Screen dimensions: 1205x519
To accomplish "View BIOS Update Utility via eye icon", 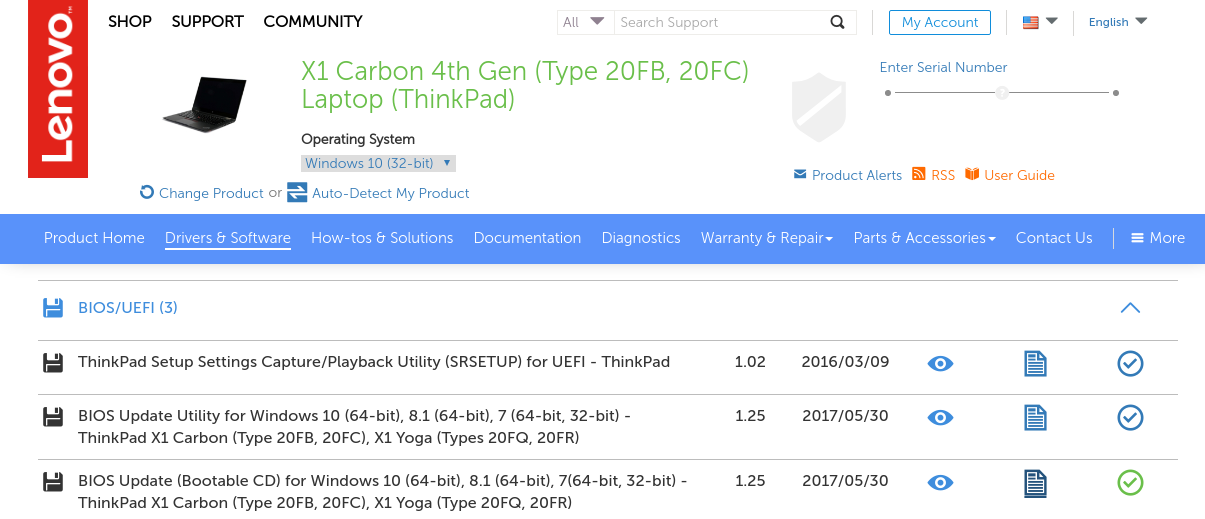I will (x=940, y=417).
